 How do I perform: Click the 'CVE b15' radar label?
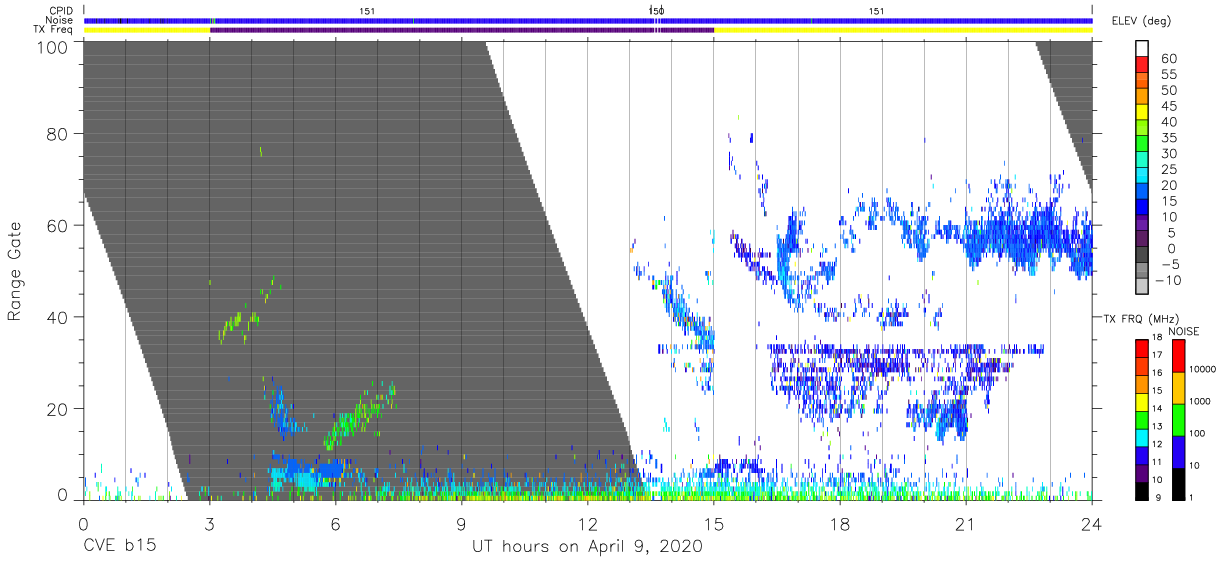pyautogui.click(x=119, y=547)
